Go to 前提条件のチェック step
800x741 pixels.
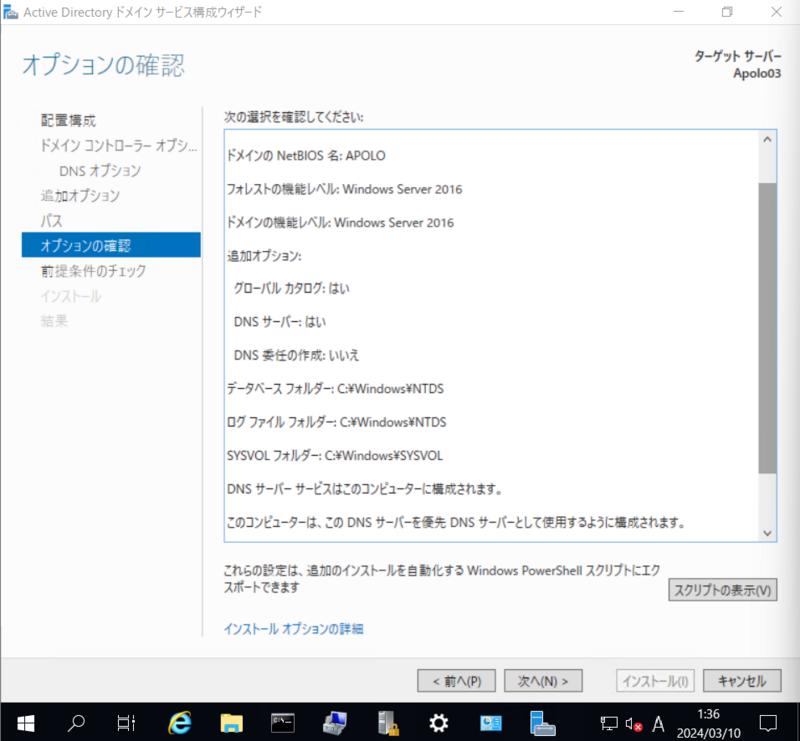(x=93, y=270)
